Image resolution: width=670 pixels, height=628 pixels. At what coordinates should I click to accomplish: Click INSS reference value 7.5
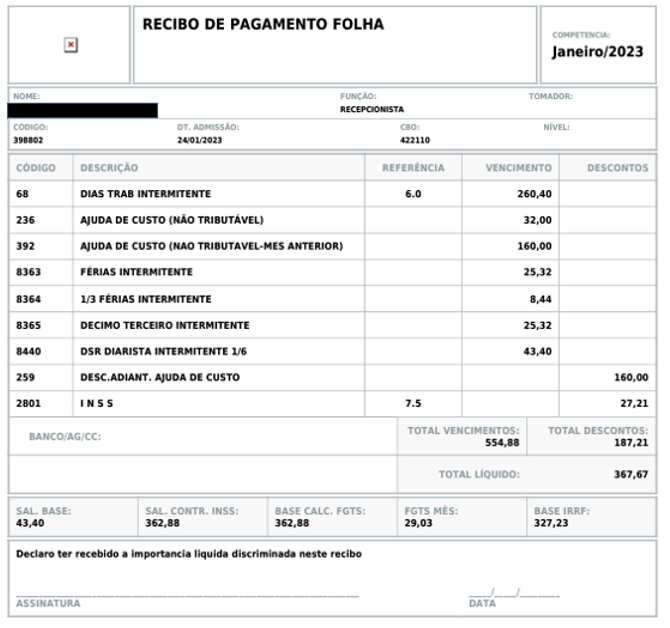tap(413, 404)
